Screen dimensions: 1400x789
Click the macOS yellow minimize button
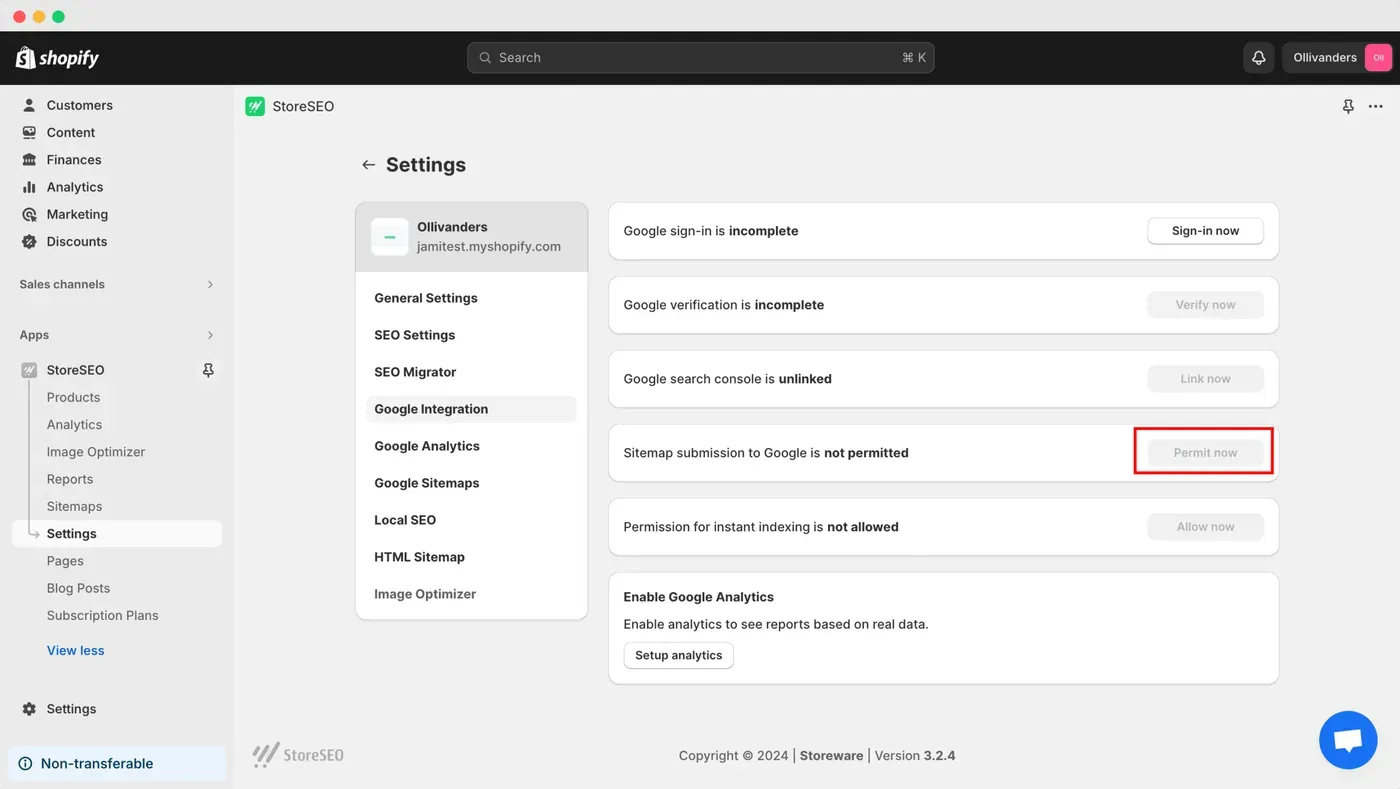click(39, 17)
